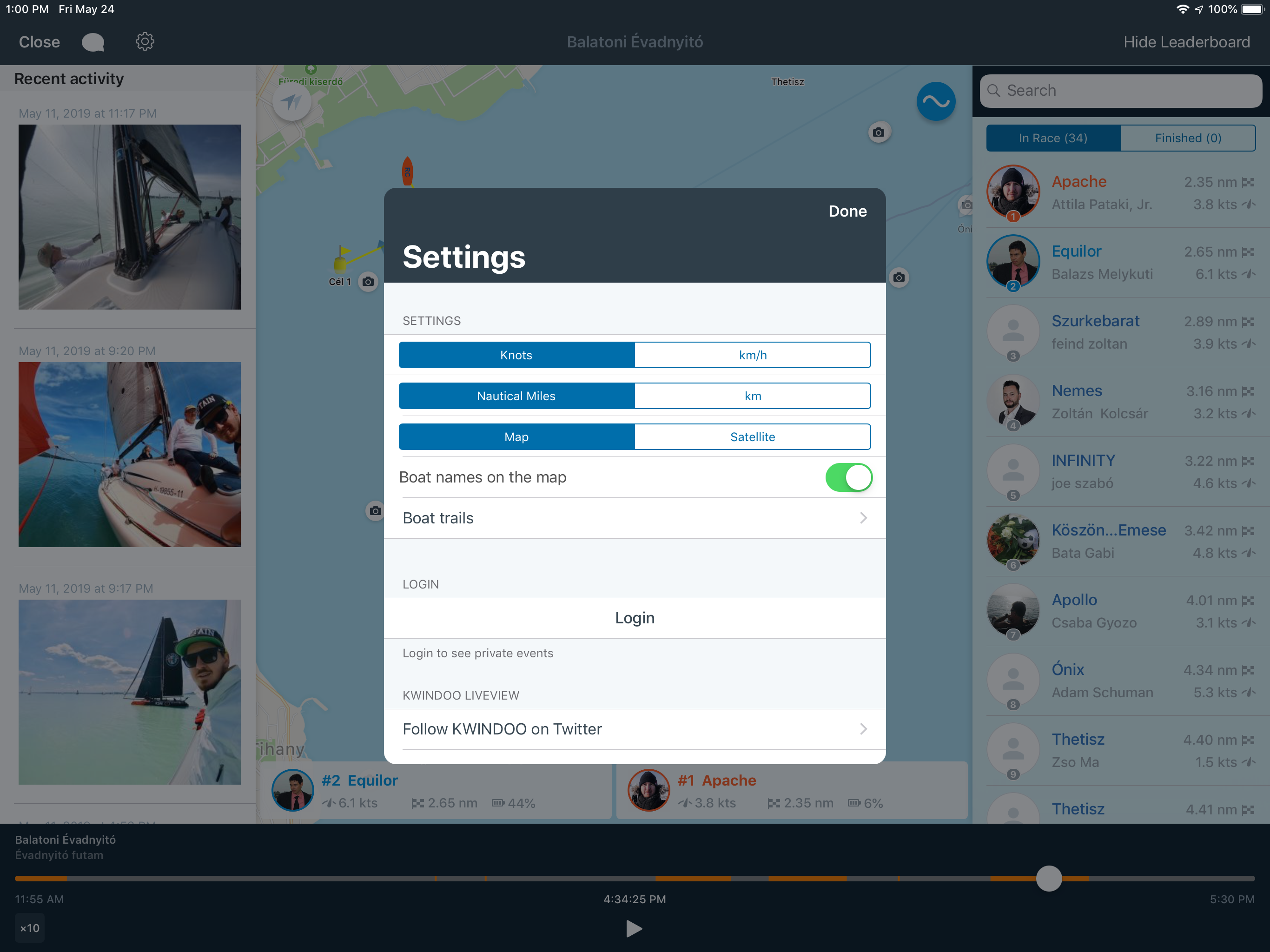Tap Apache avatar in bottom boat card
The image size is (1270, 952).
click(649, 790)
